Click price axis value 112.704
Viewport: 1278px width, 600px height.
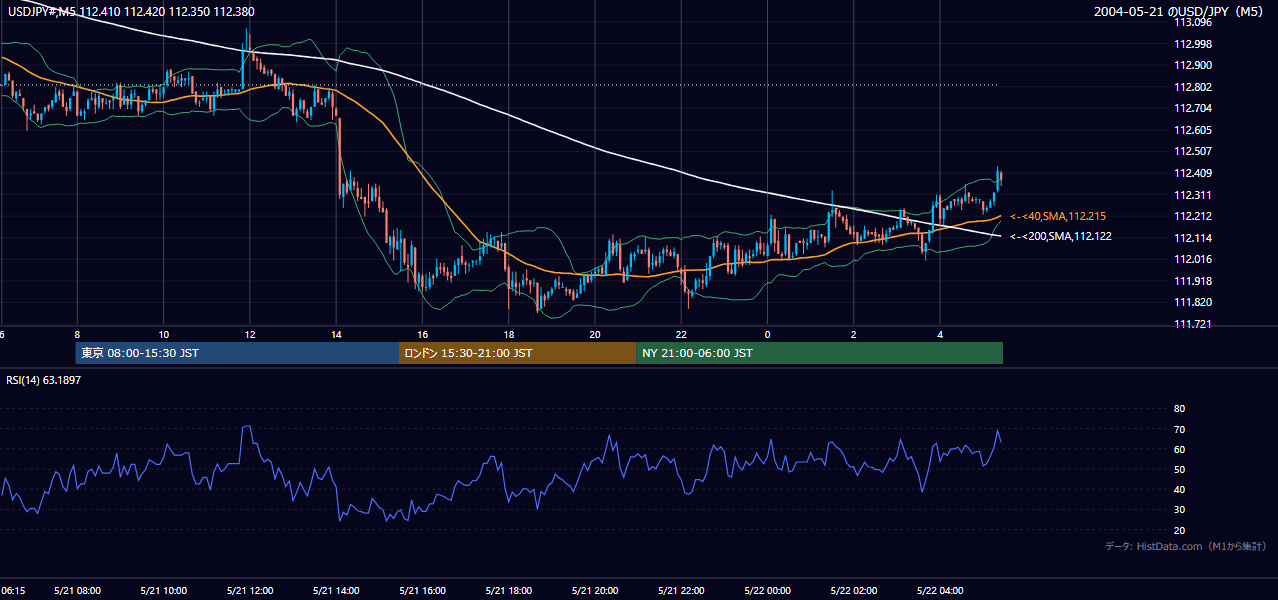click(x=1192, y=108)
